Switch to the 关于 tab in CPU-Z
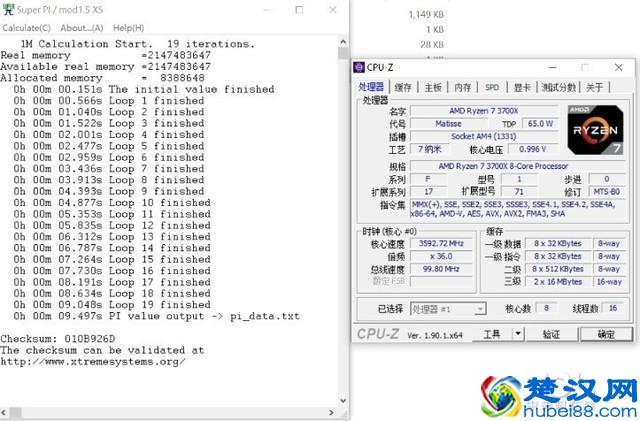This screenshot has height=421, width=640. (x=594, y=87)
